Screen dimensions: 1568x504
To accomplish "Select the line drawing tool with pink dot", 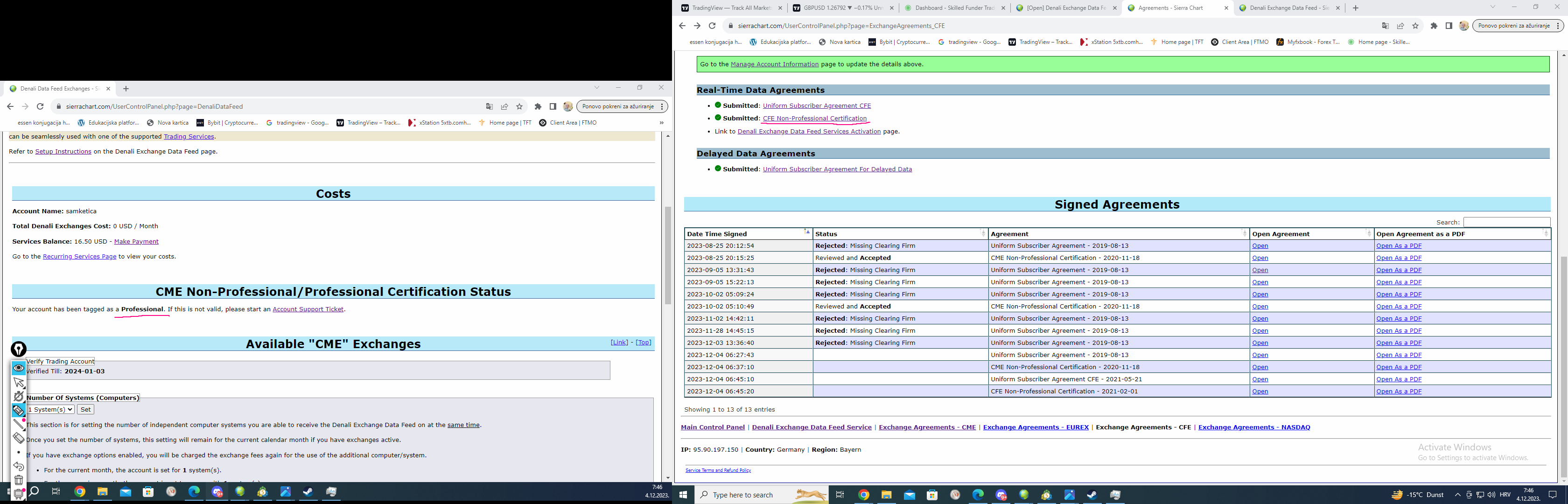I will click(19, 424).
